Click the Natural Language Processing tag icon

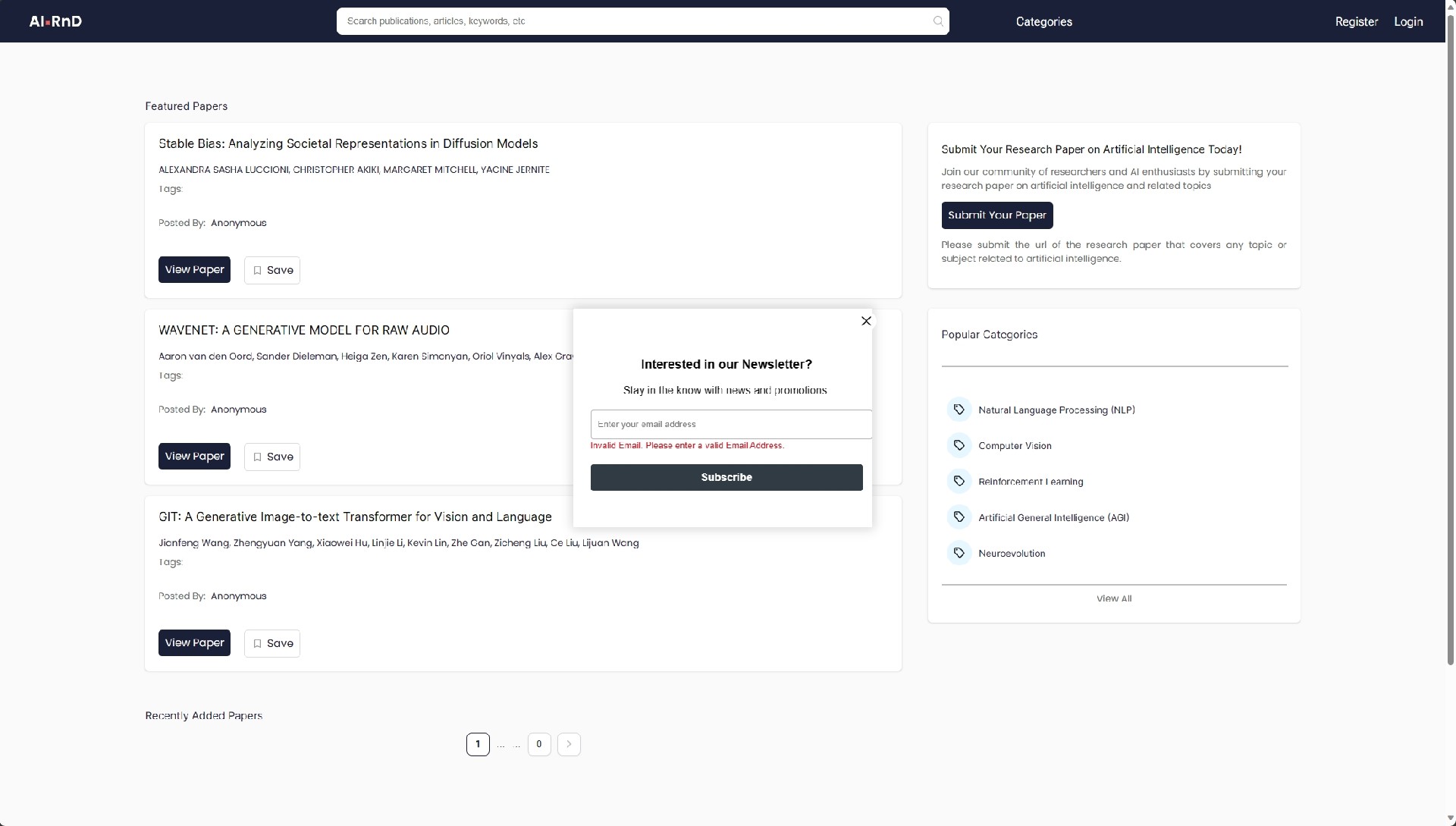pos(959,410)
